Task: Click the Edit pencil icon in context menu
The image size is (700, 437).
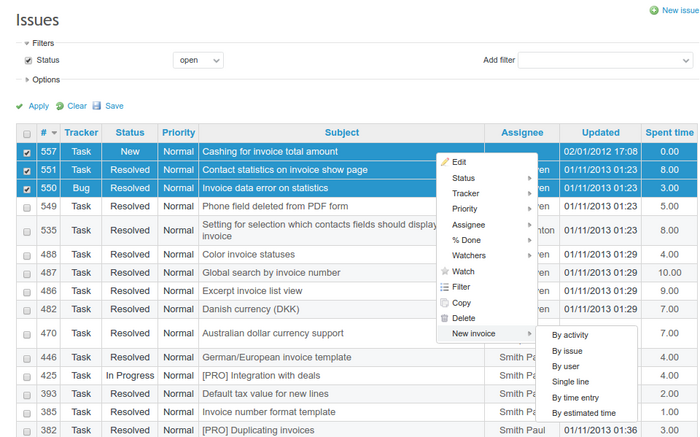Action: pyautogui.click(x=445, y=162)
